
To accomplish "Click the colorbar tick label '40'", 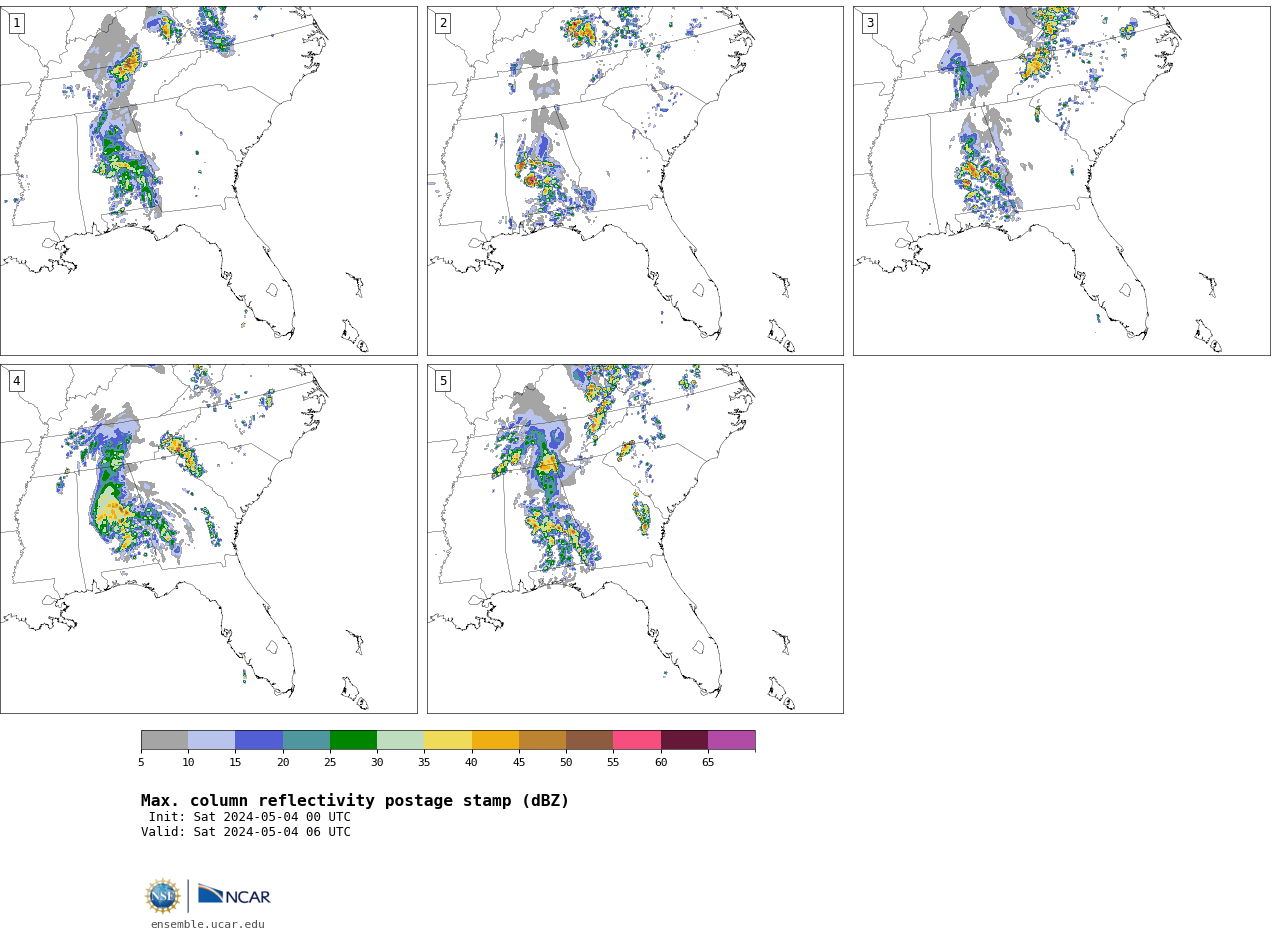I will pos(472,763).
